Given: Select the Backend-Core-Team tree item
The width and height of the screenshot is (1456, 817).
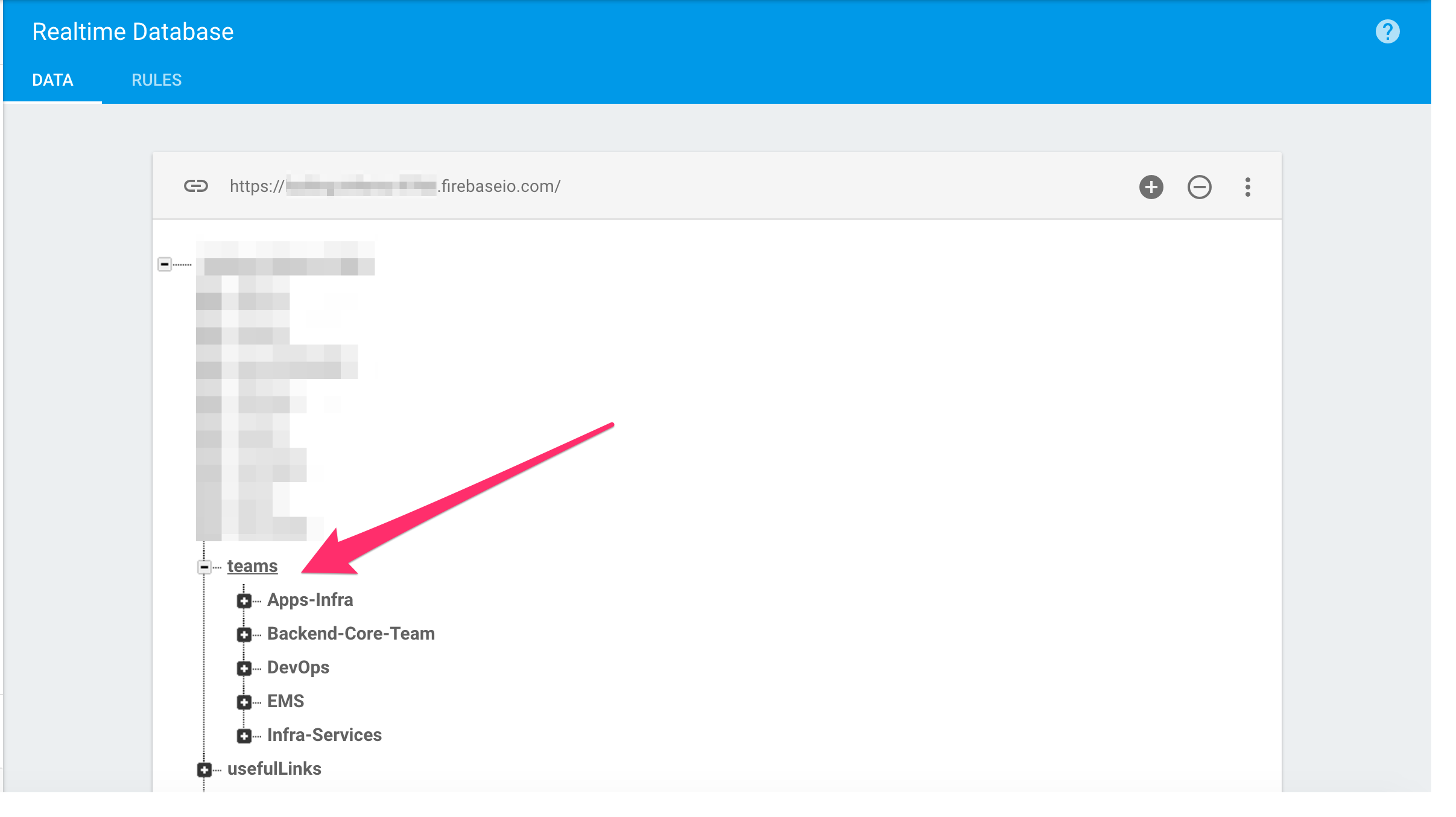Looking at the screenshot, I should [x=350, y=634].
